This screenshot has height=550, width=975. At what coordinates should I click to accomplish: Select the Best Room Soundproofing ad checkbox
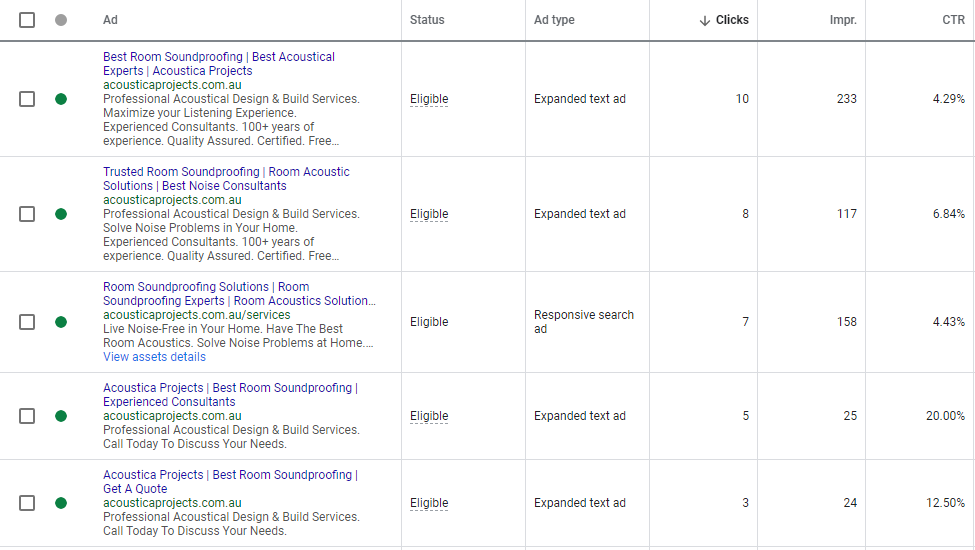[x=27, y=99]
